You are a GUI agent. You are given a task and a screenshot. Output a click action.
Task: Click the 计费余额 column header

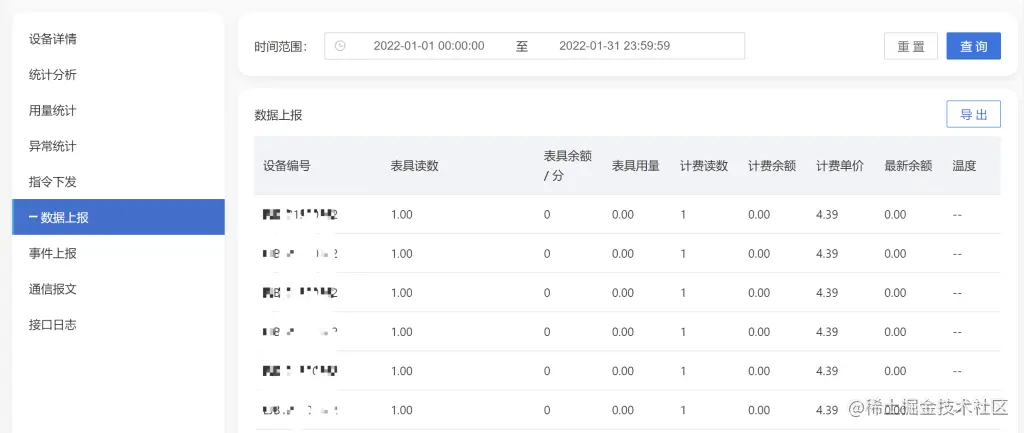click(x=772, y=166)
